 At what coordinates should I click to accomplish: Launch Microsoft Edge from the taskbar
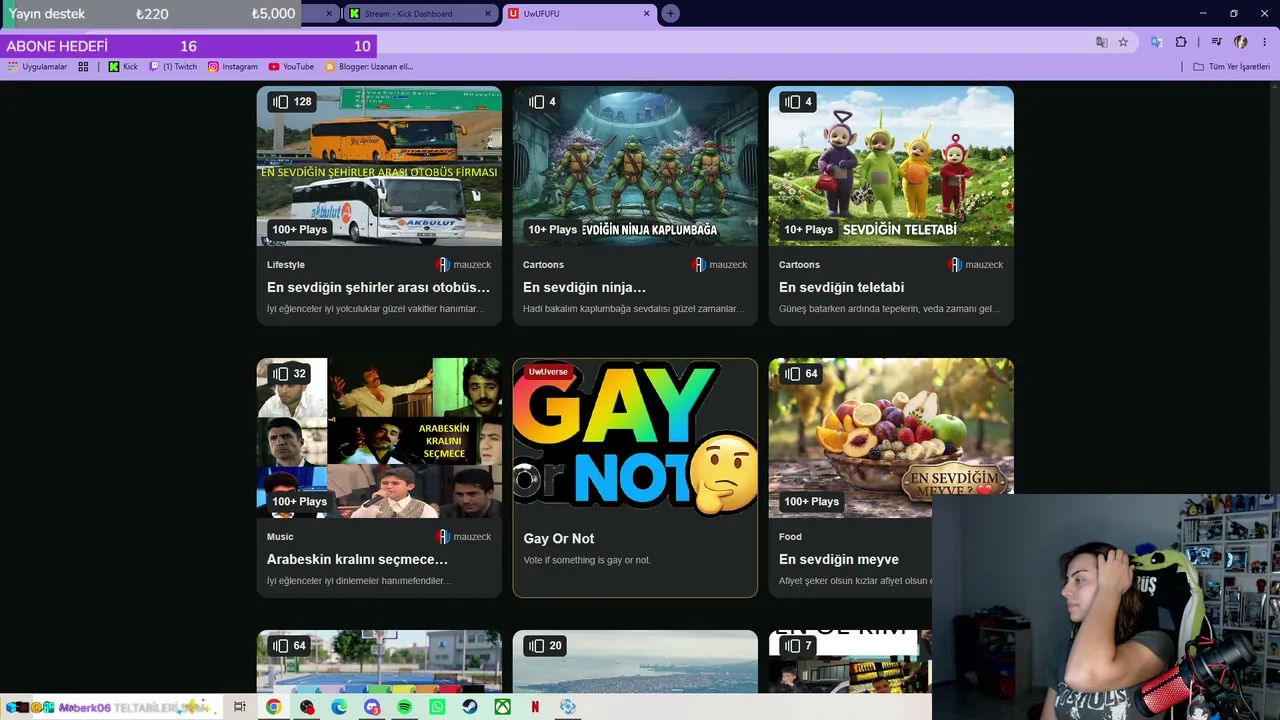pyautogui.click(x=339, y=707)
